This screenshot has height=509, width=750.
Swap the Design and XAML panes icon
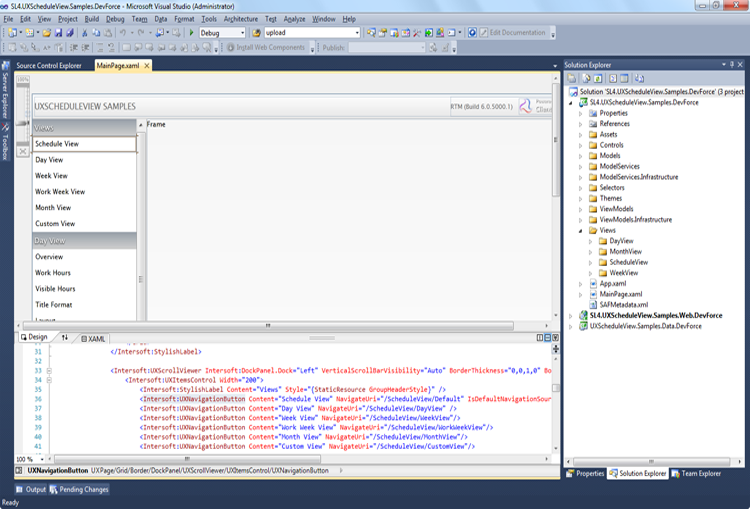click(65, 338)
